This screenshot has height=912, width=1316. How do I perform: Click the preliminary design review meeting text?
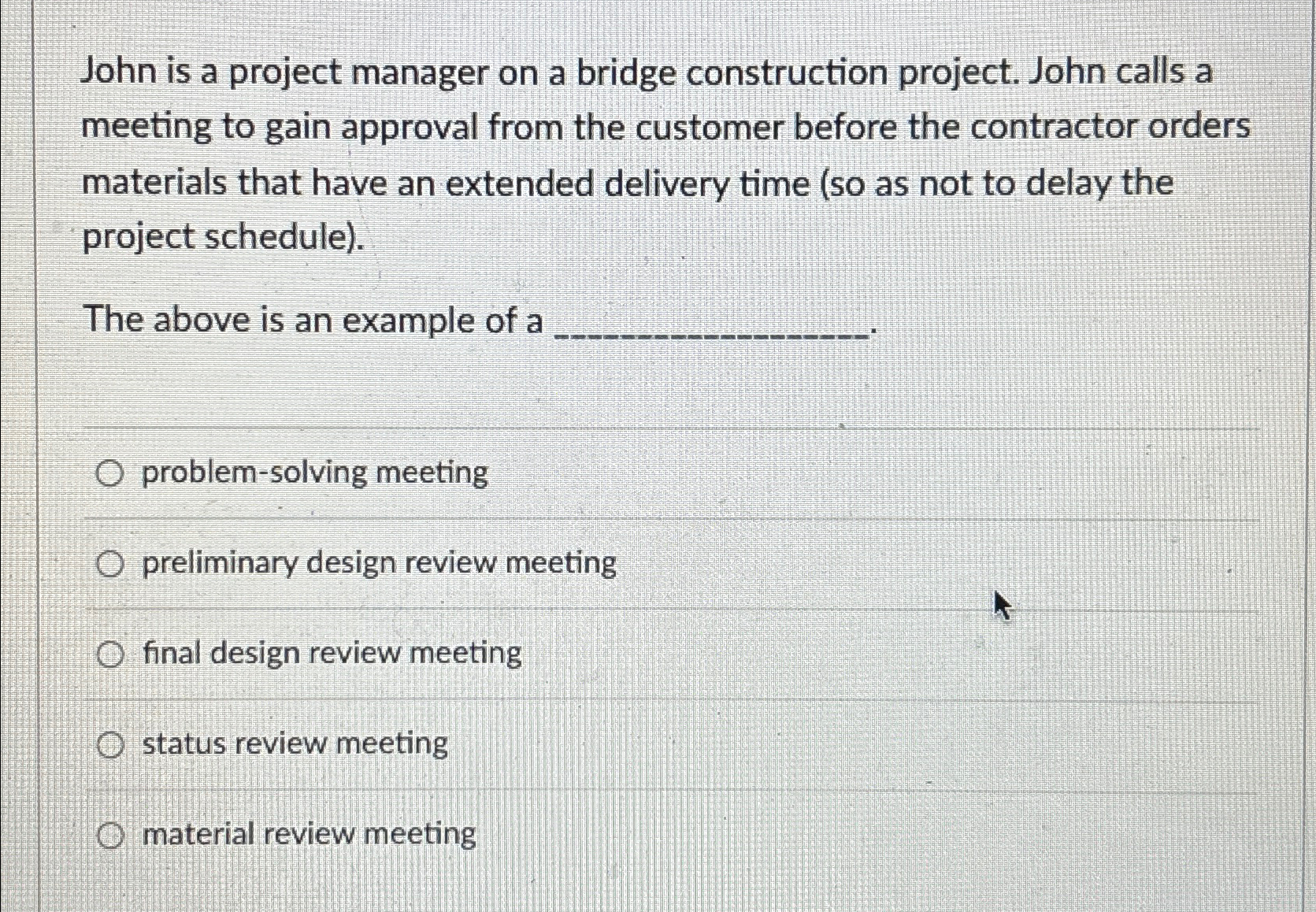[377, 562]
